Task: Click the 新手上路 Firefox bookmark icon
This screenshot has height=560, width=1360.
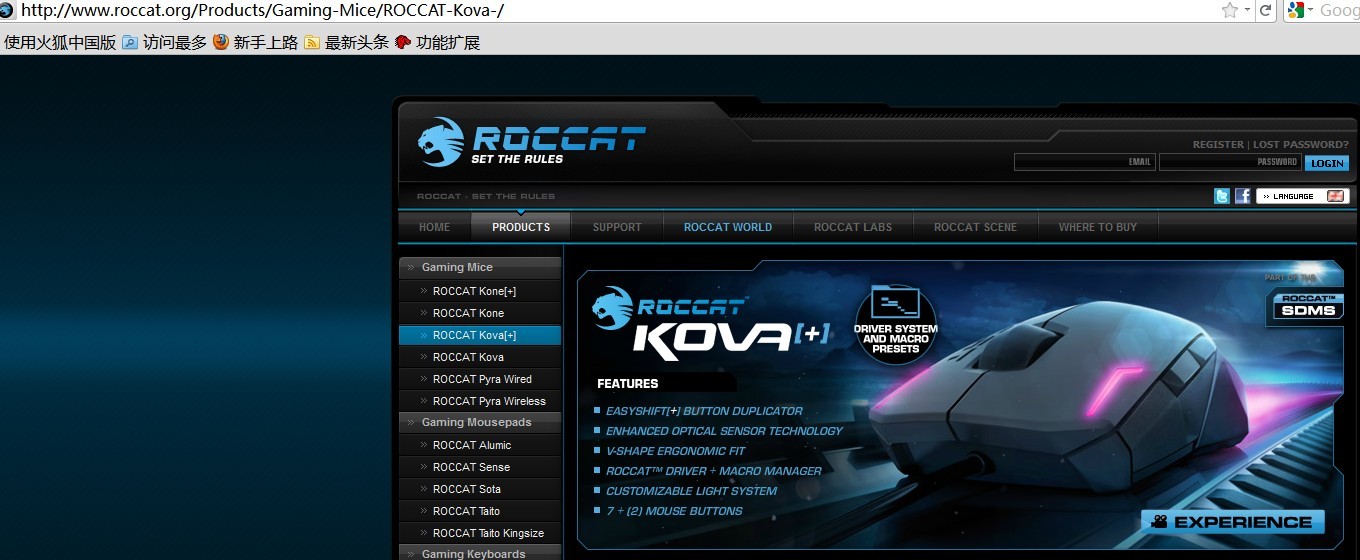Action: point(220,42)
